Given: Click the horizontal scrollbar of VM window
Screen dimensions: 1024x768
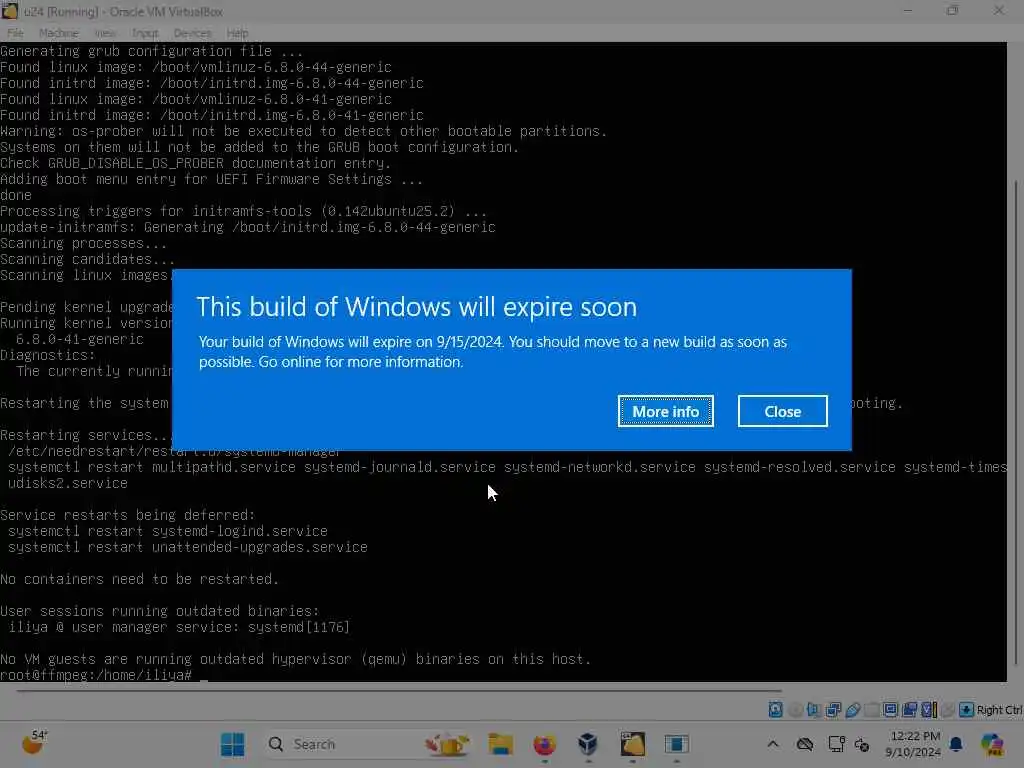Looking at the screenshot, I should click(x=398, y=690).
